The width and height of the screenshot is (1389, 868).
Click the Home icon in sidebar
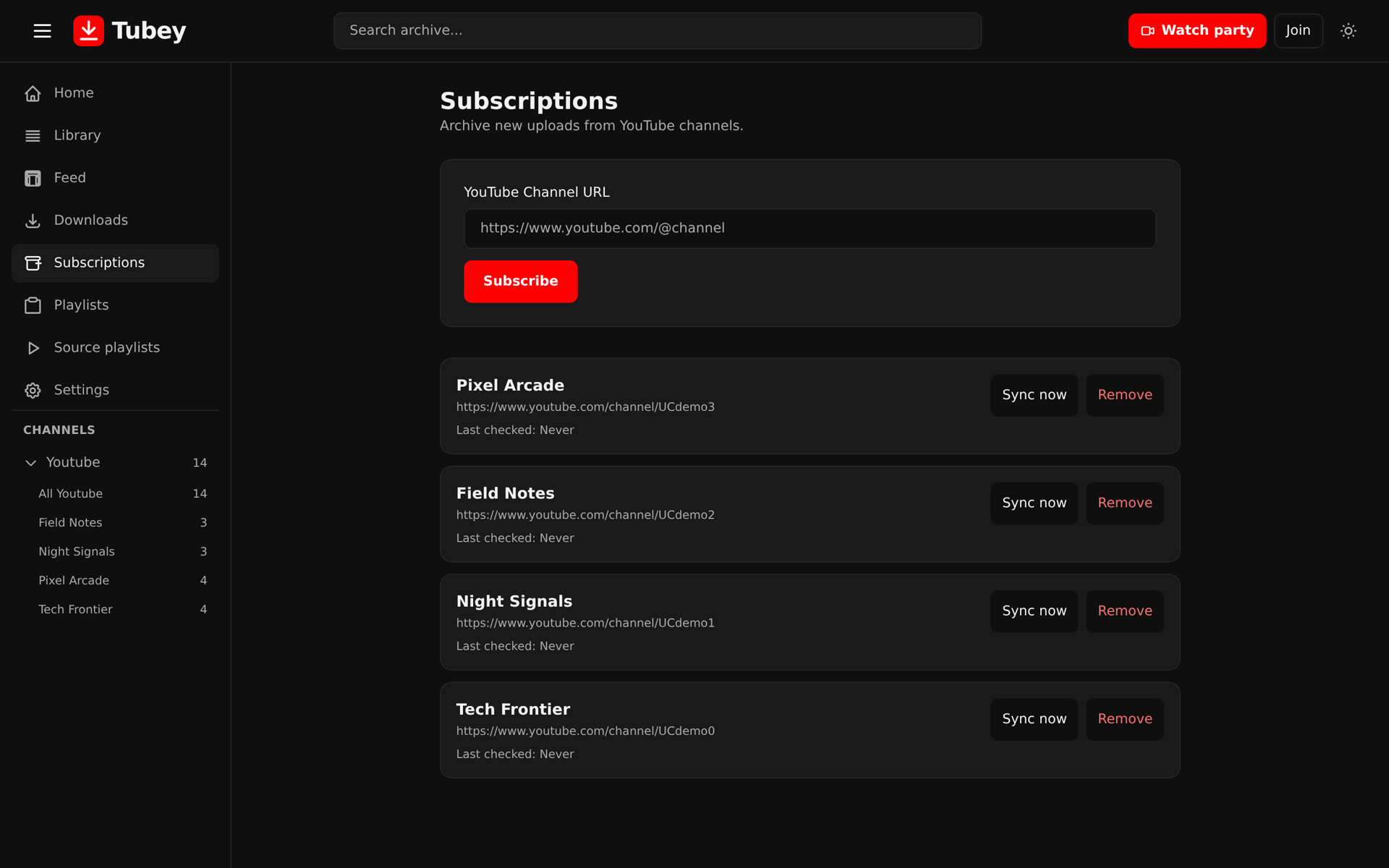click(x=33, y=93)
